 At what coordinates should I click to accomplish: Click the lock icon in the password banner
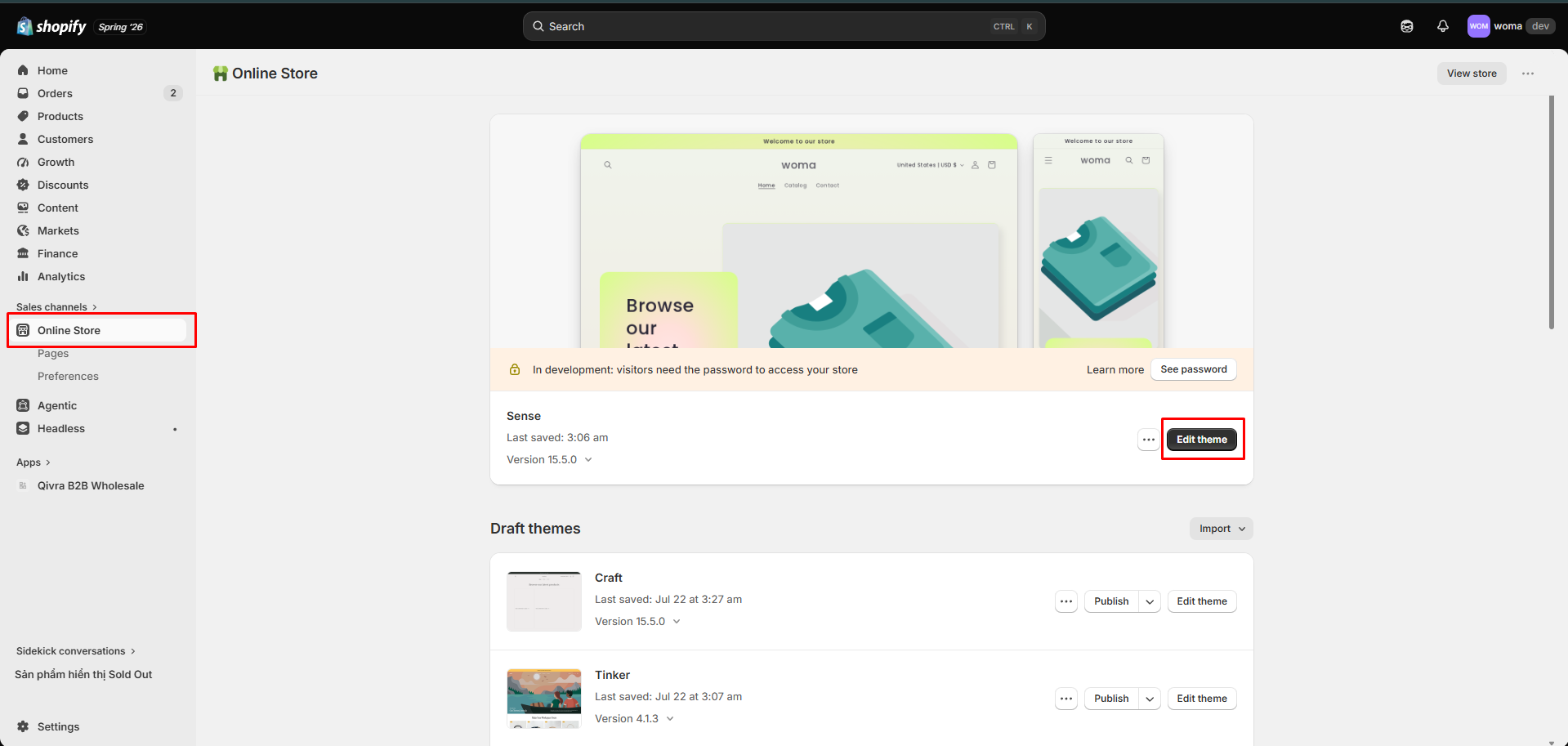coord(515,370)
